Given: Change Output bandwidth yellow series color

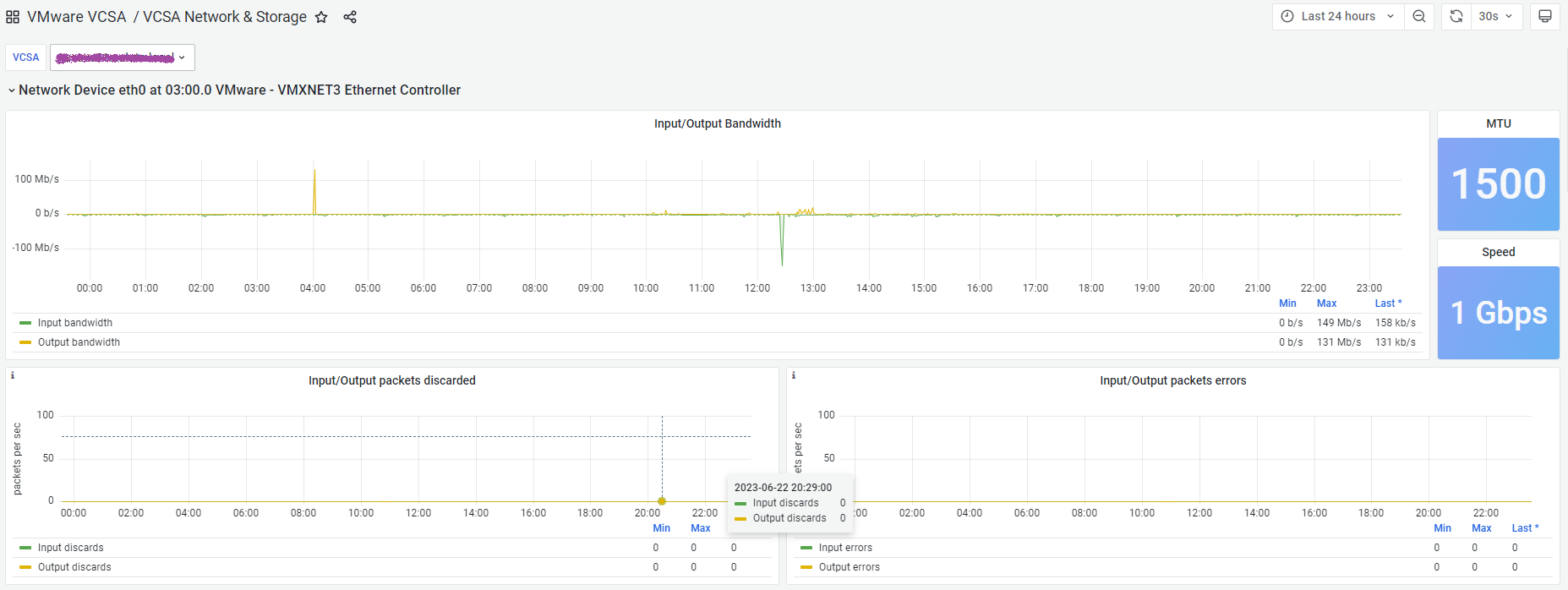Looking at the screenshot, I should (25, 342).
